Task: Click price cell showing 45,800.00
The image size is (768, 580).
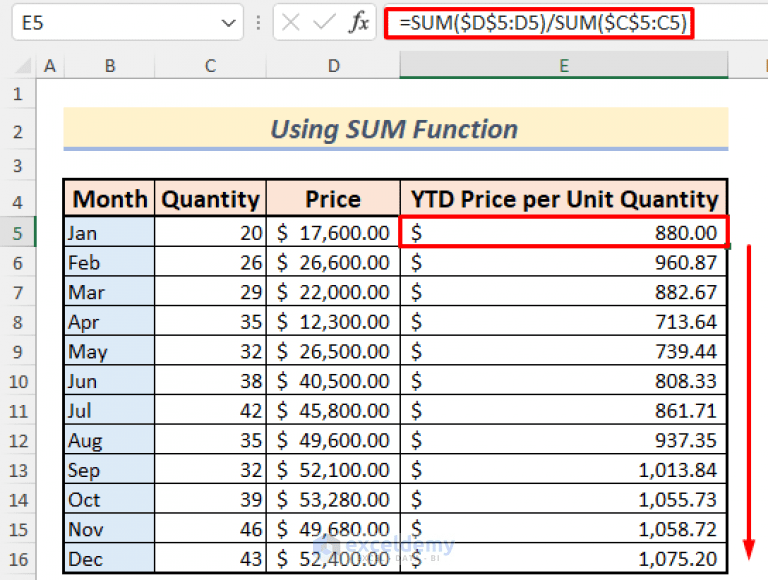Action: [333, 411]
